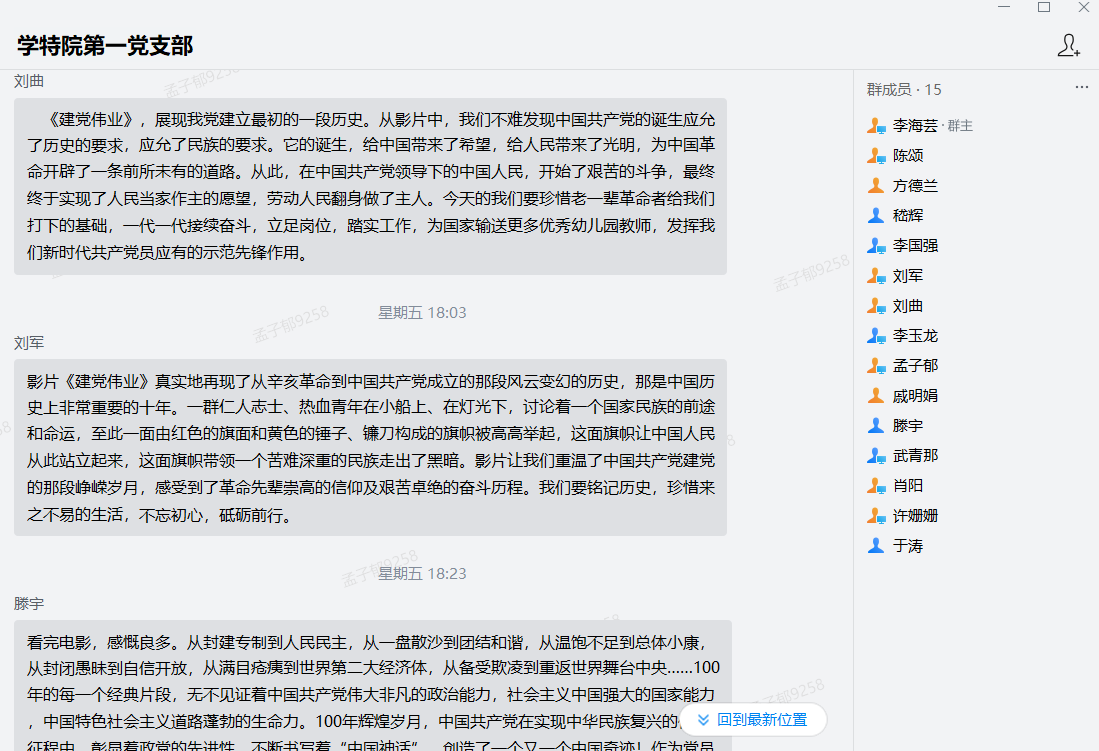1099x751 pixels.
Task: Click the add member icon in header
Action: (x=1068, y=45)
